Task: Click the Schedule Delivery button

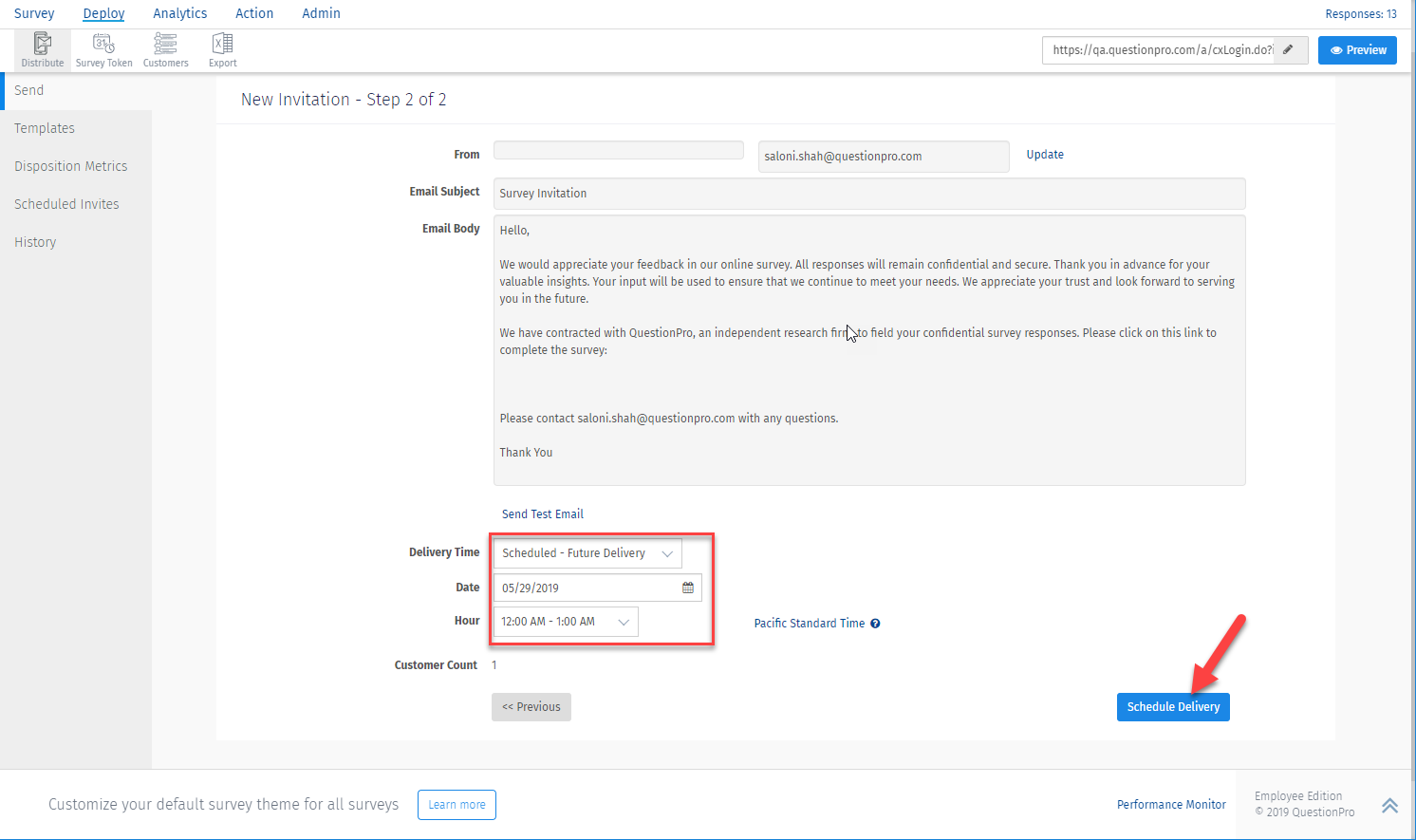Action: [1173, 706]
